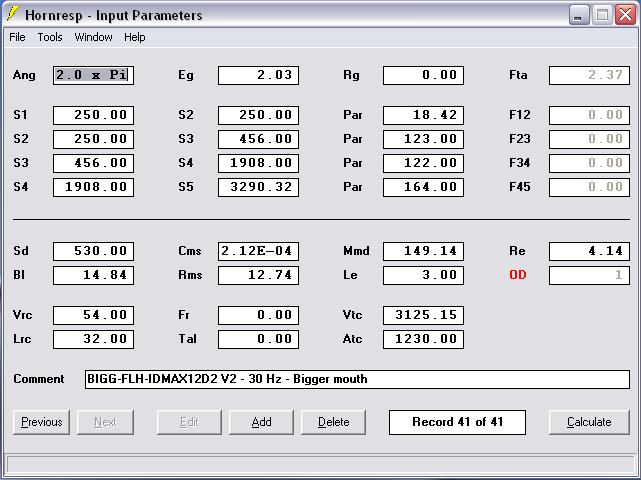Click the Record 41 of 41 indicator
Viewport: 641px width, 480px height.
[457, 422]
